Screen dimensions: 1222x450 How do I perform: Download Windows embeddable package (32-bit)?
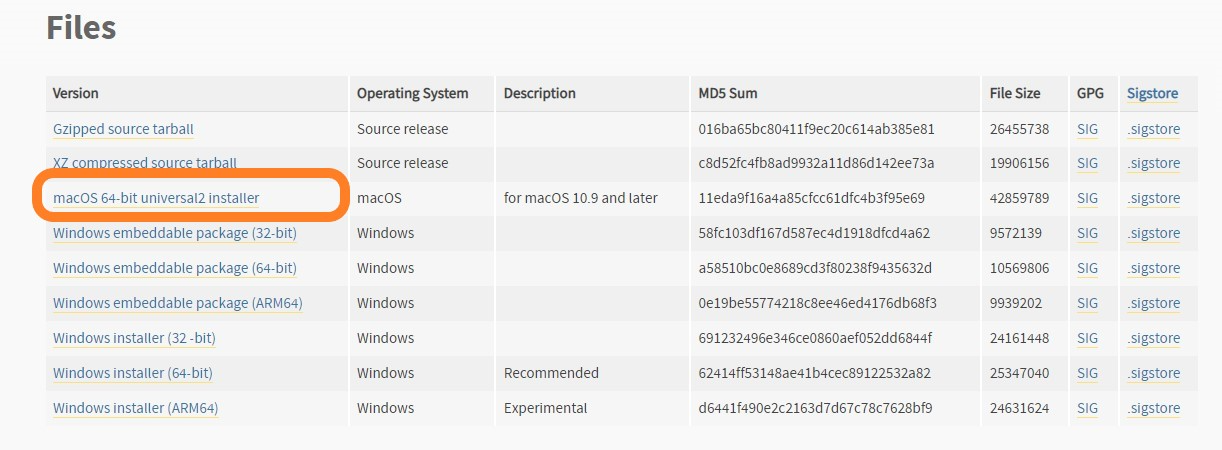(175, 233)
